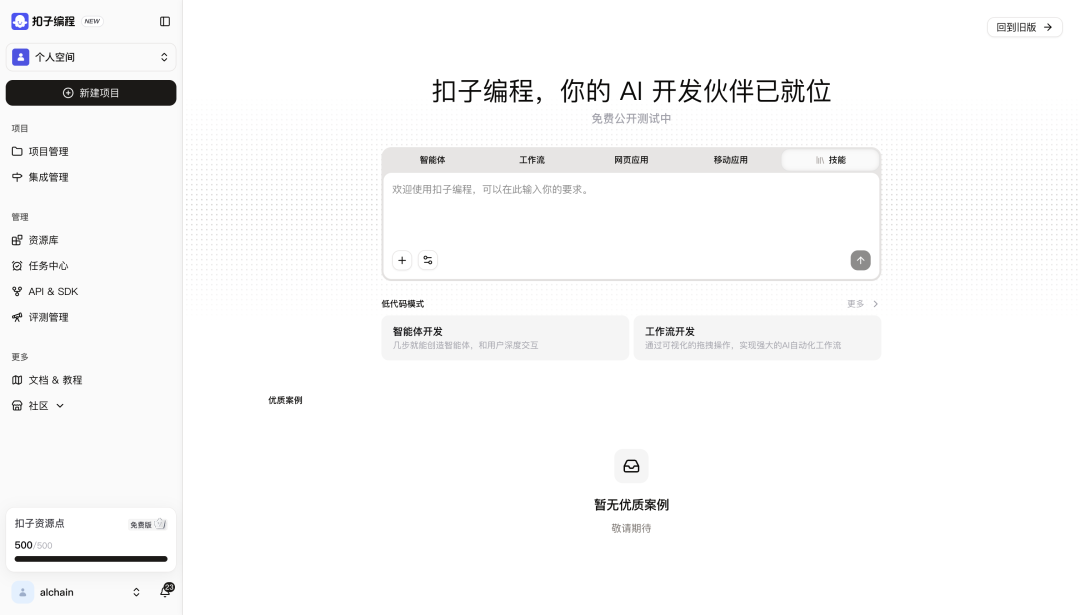Image resolution: width=1080 pixels, height=615 pixels.
Task: Click the API & SDK branch icon
Action: [x=17, y=291]
